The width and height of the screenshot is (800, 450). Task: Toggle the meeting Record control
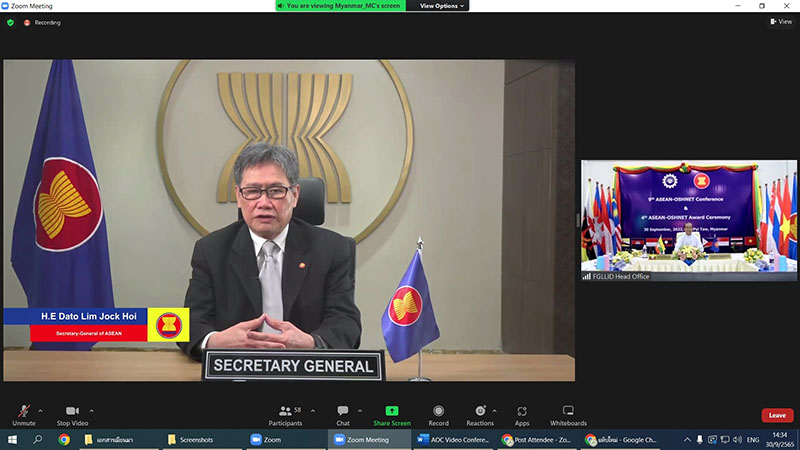pyautogui.click(x=439, y=414)
